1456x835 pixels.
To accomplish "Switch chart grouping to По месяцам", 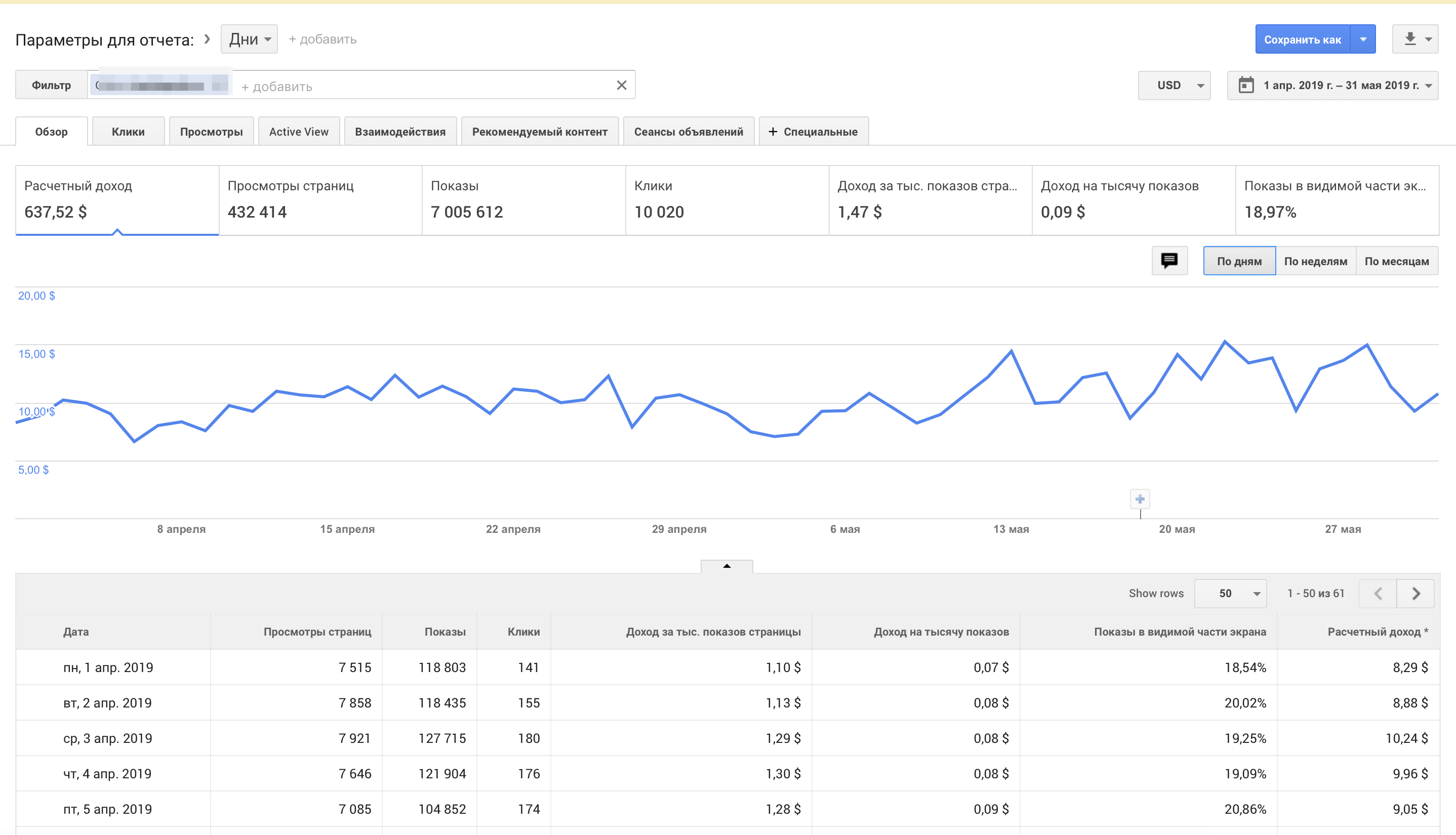I will tap(1396, 262).
